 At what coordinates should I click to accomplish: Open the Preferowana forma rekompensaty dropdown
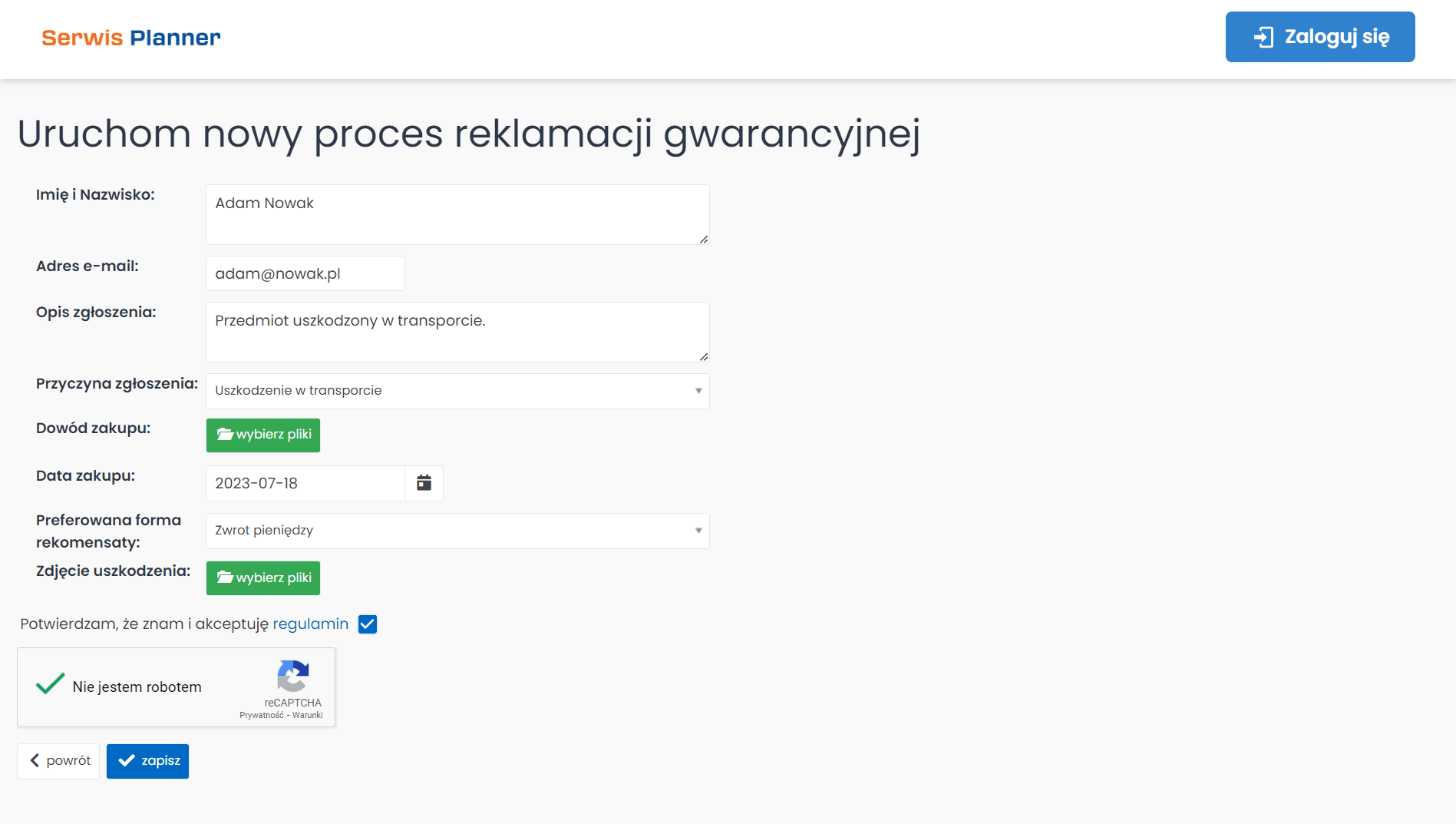click(457, 531)
